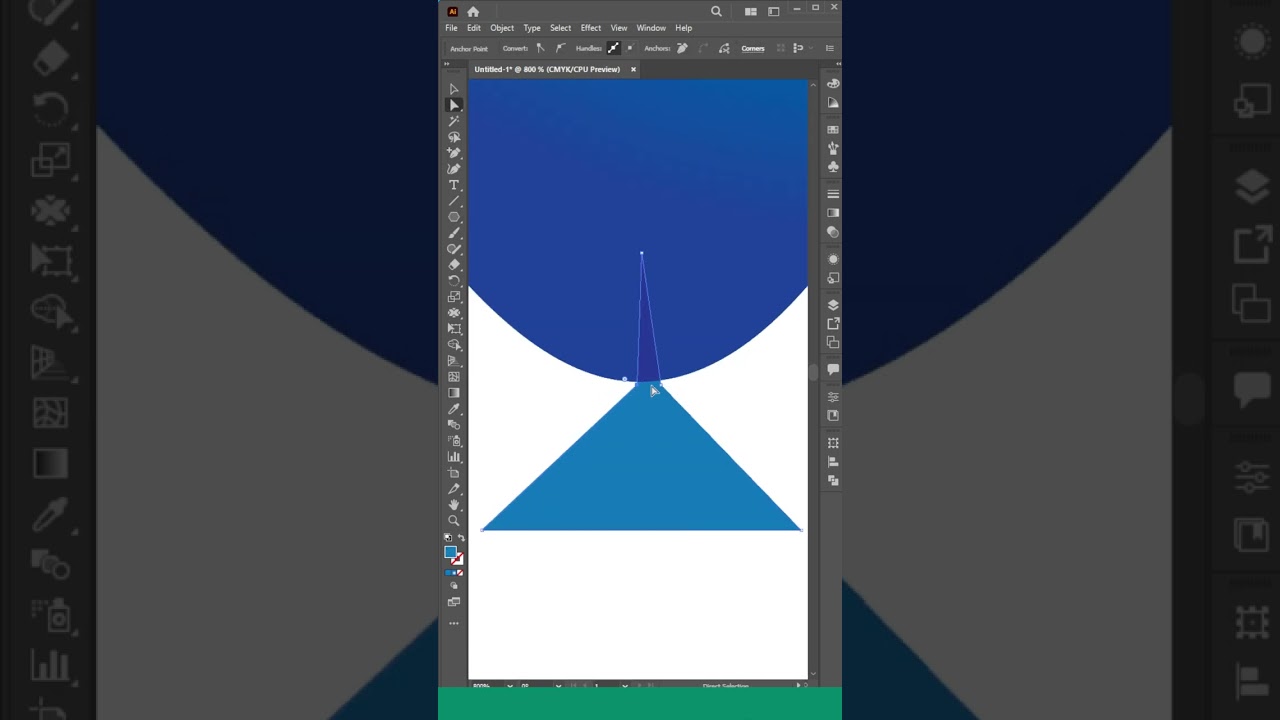Screen dimensions: 1280x720
Task: Select the Paintbrush tool
Action: pyautogui.click(x=454, y=233)
